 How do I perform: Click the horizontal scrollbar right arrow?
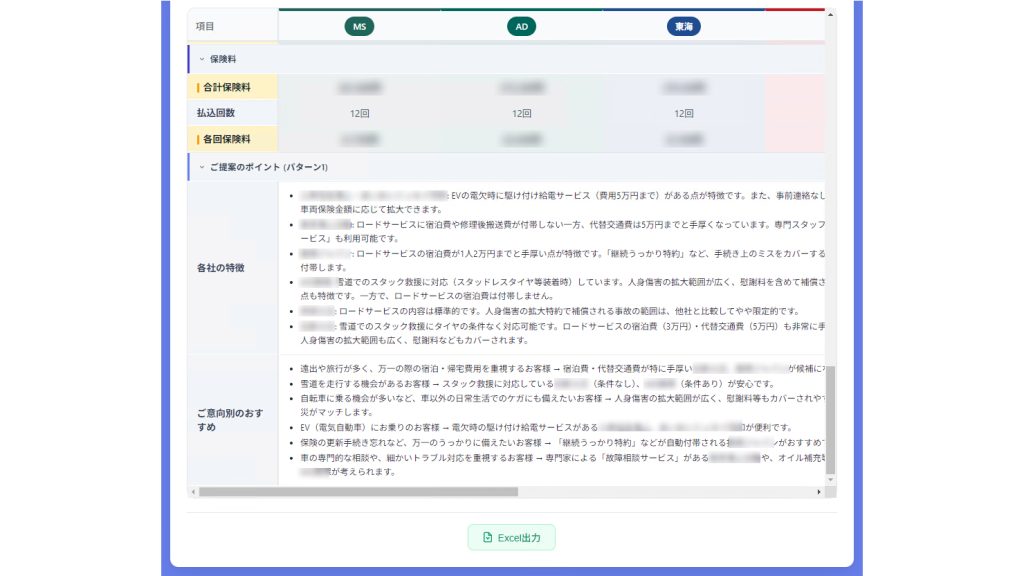click(819, 492)
